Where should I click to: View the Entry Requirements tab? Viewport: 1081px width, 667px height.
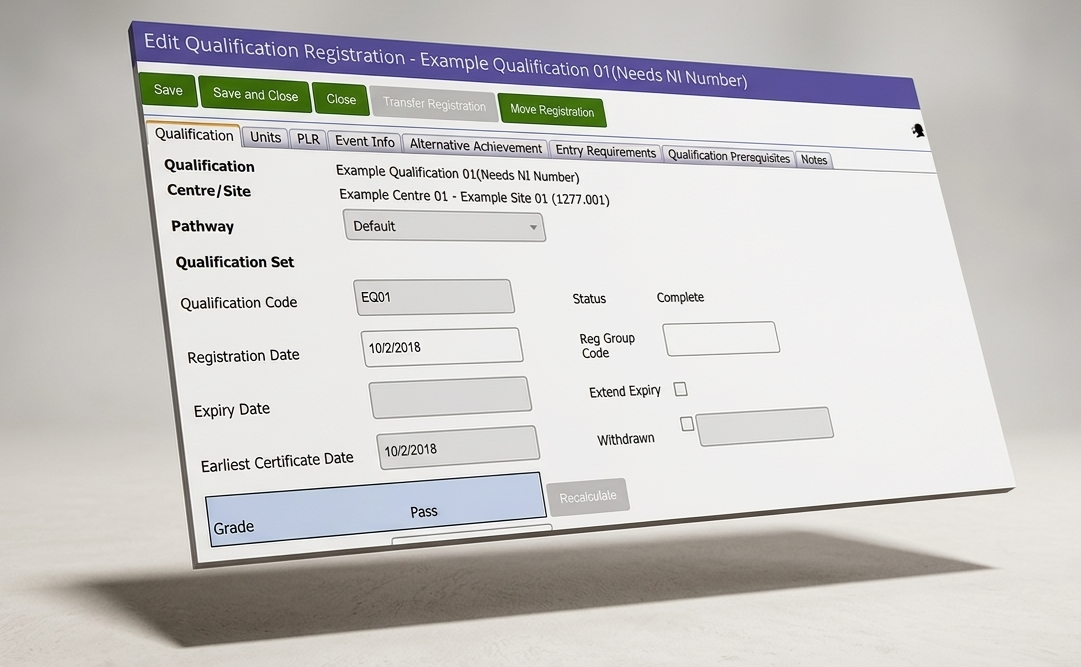(x=605, y=152)
